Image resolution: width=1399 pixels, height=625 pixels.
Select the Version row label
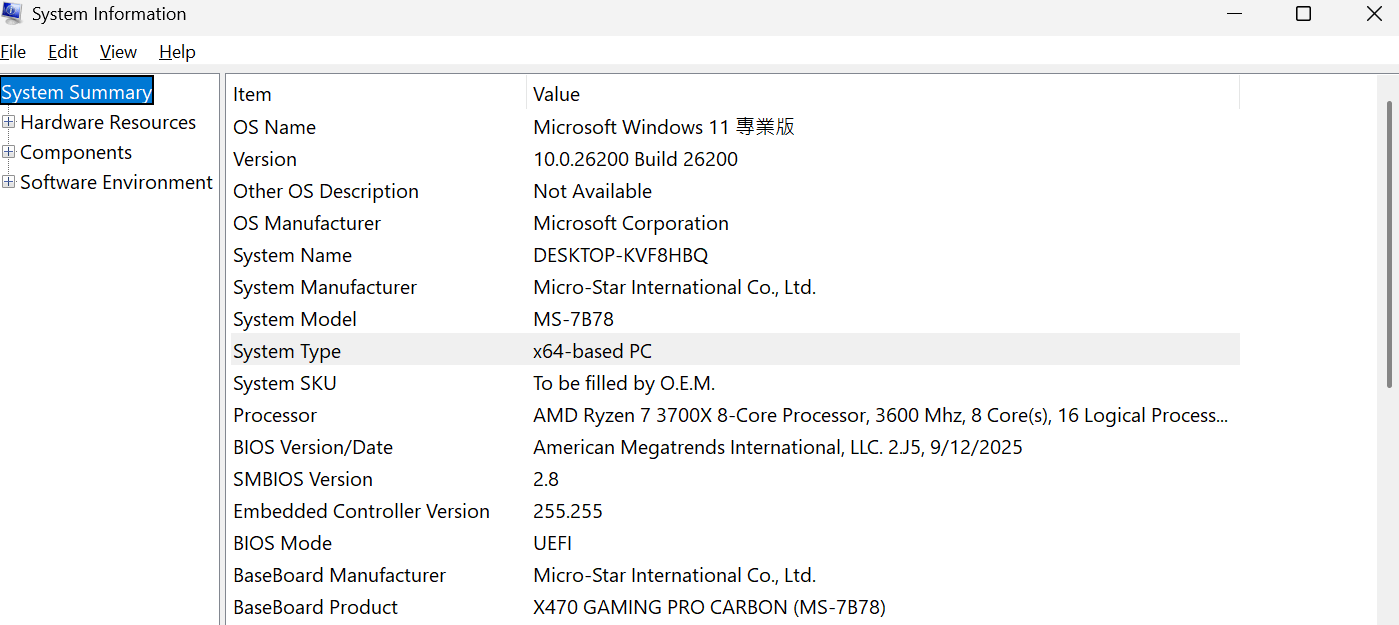point(265,159)
